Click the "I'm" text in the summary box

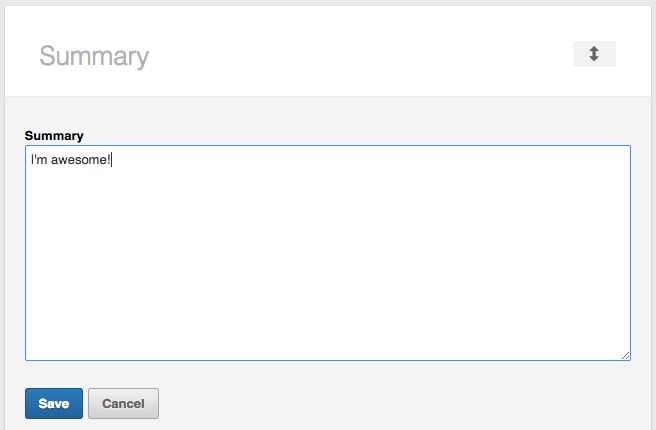click(x=39, y=160)
